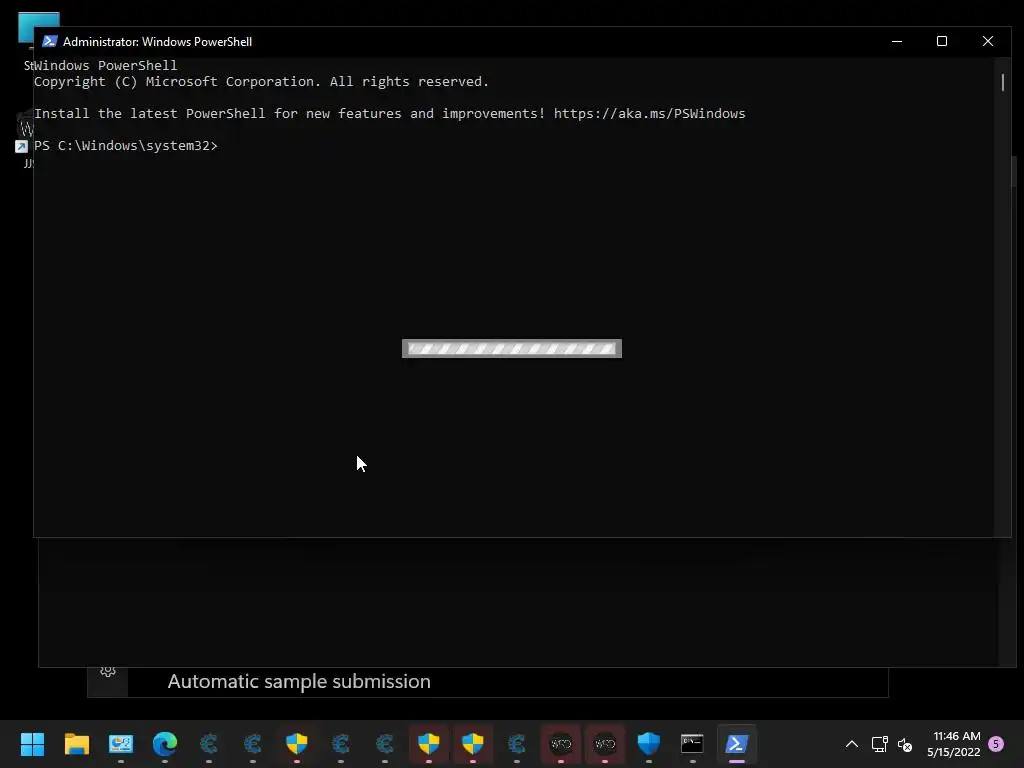The height and width of the screenshot is (768, 1024).
Task: Click the striped loading progress bar
Action: click(512, 349)
